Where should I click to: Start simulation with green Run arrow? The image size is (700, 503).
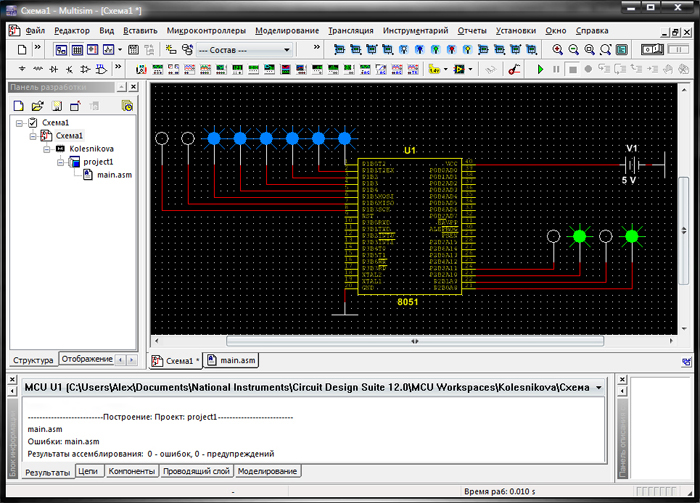(540, 69)
